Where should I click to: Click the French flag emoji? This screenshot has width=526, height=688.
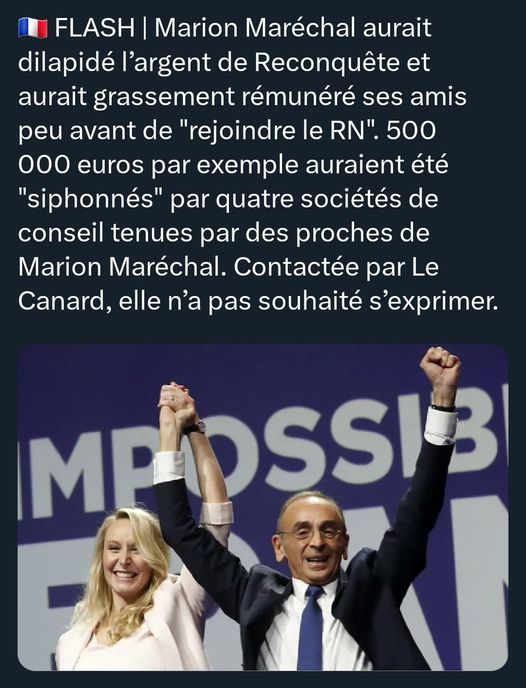click(33, 29)
